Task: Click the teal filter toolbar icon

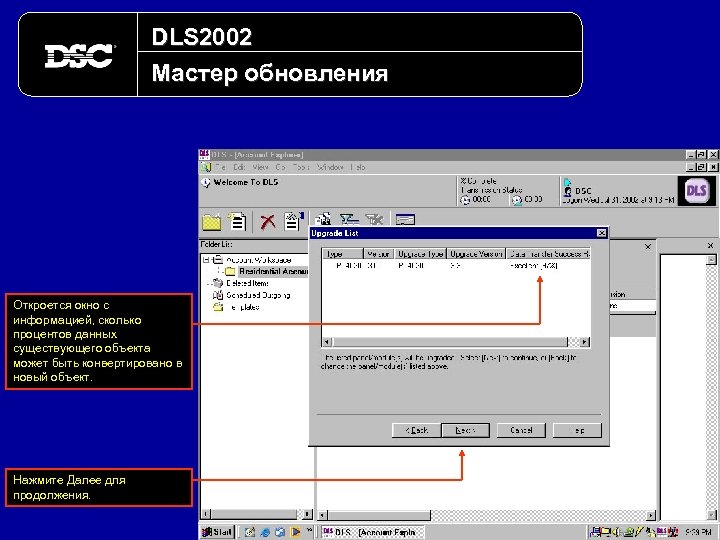Action: [349, 219]
